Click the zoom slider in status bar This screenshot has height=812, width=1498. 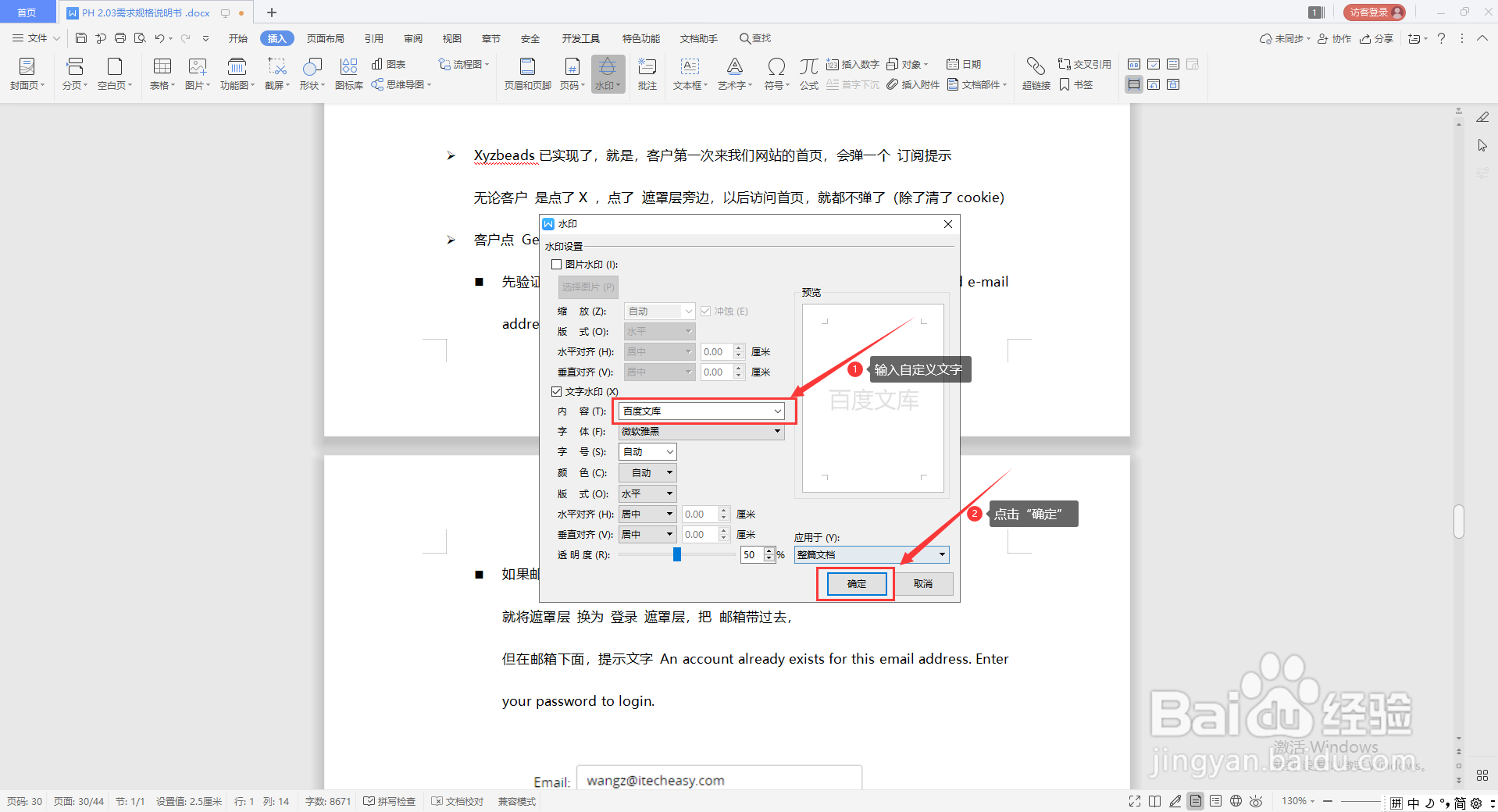1361,801
